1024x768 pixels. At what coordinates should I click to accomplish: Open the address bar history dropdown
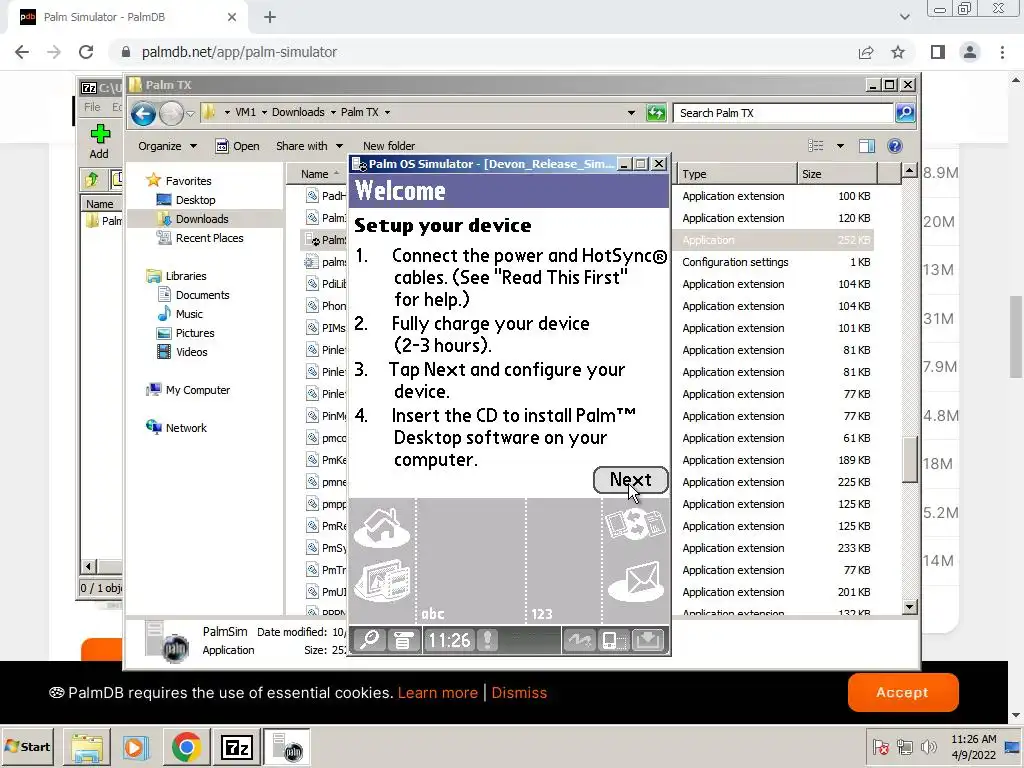pos(631,112)
